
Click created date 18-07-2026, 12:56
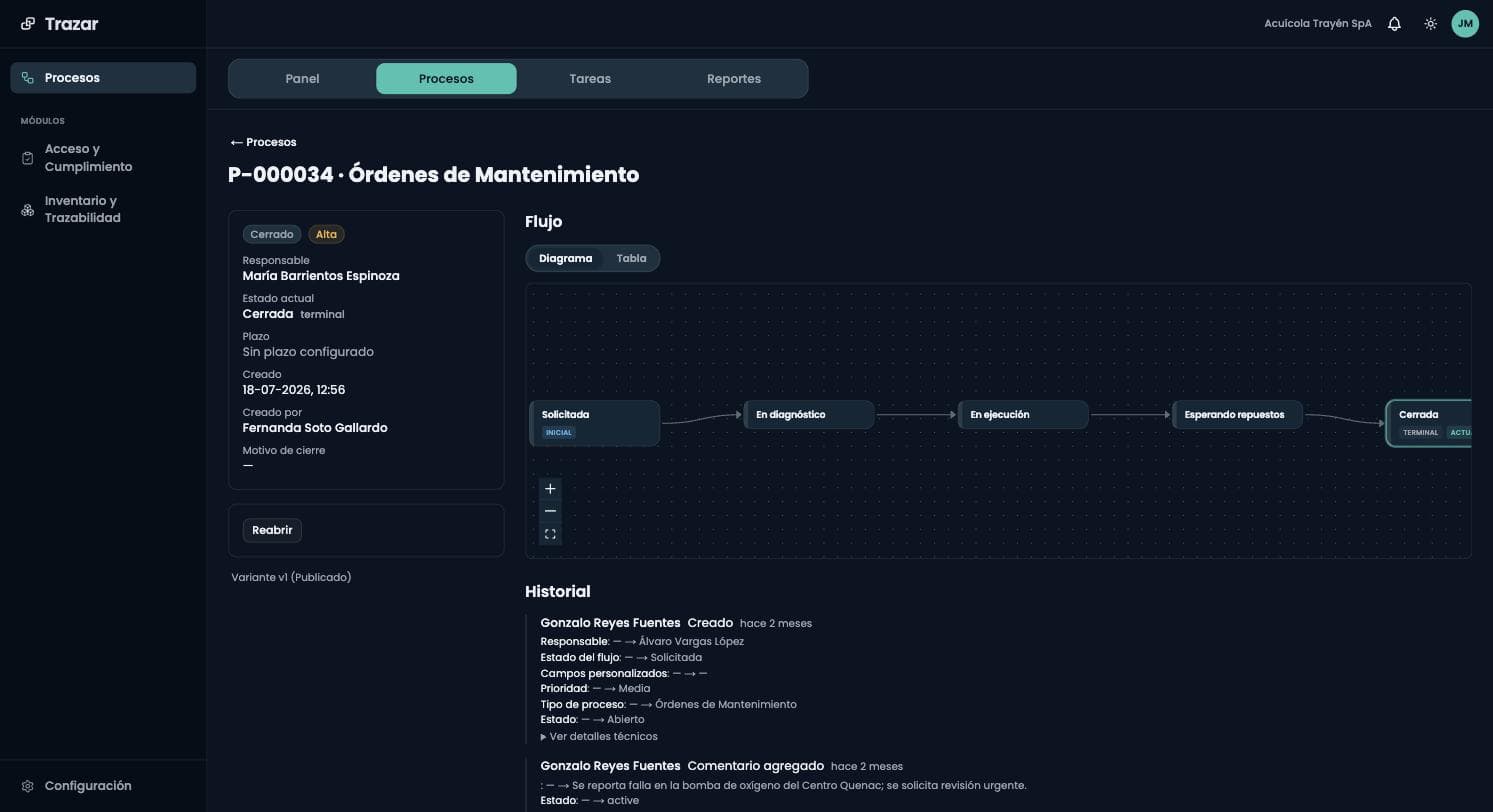294,390
